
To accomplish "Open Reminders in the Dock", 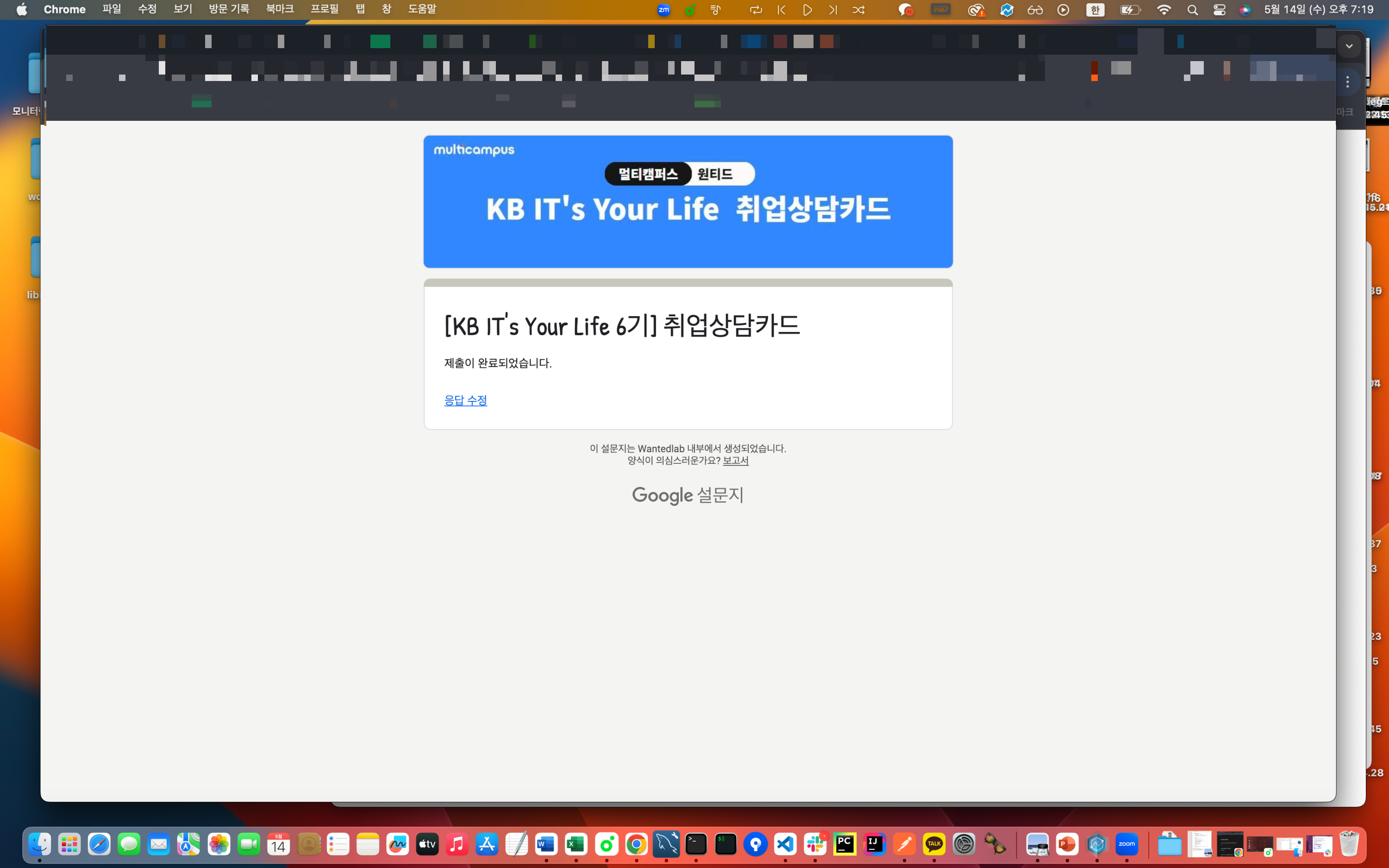I will tap(338, 844).
